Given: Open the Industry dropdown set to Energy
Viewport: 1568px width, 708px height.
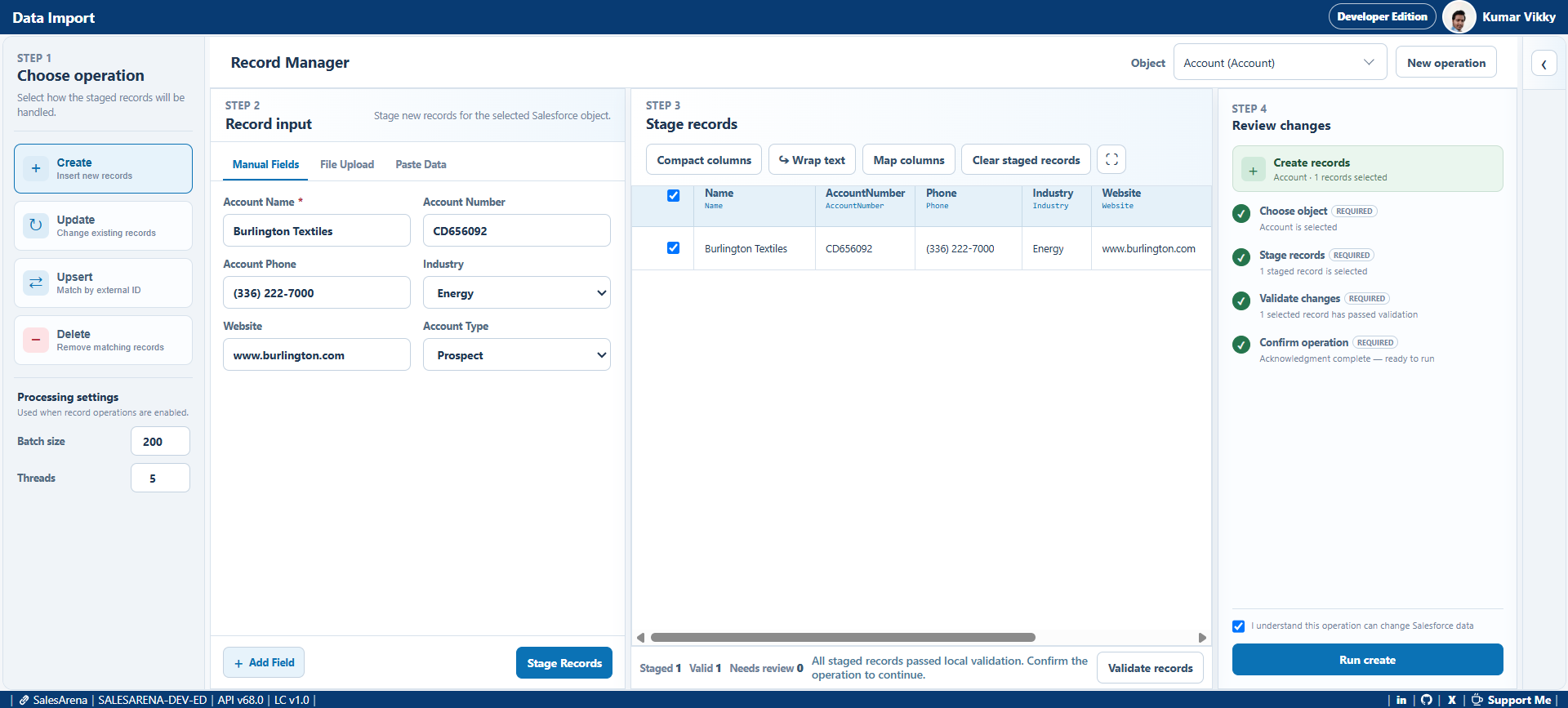Looking at the screenshot, I should pyautogui.click(x=516, y=293).
